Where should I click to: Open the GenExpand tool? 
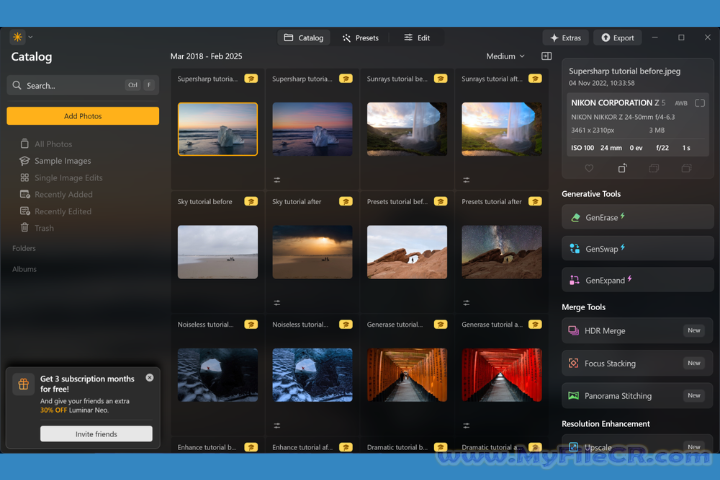(637, 280)
